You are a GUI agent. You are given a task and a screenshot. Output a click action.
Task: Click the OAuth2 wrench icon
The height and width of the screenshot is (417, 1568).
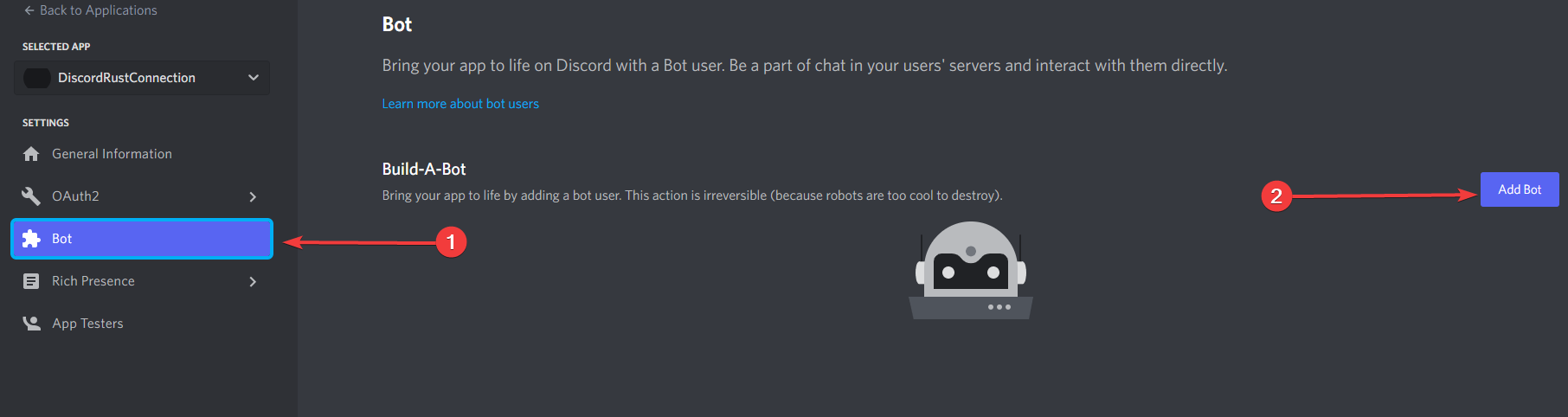(31, 196)
